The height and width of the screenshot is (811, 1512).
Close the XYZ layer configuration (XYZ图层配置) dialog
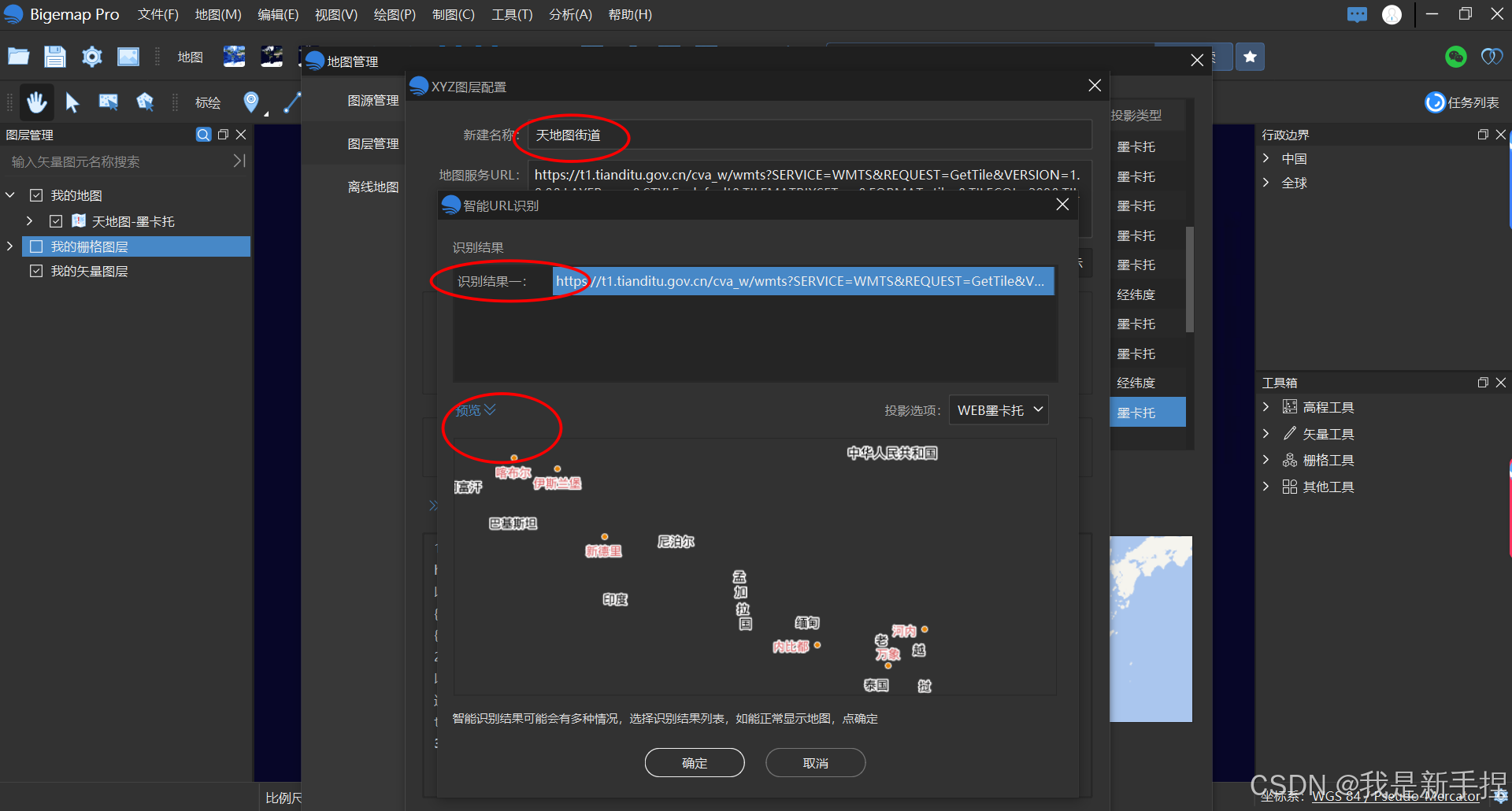pos(1095,86)
